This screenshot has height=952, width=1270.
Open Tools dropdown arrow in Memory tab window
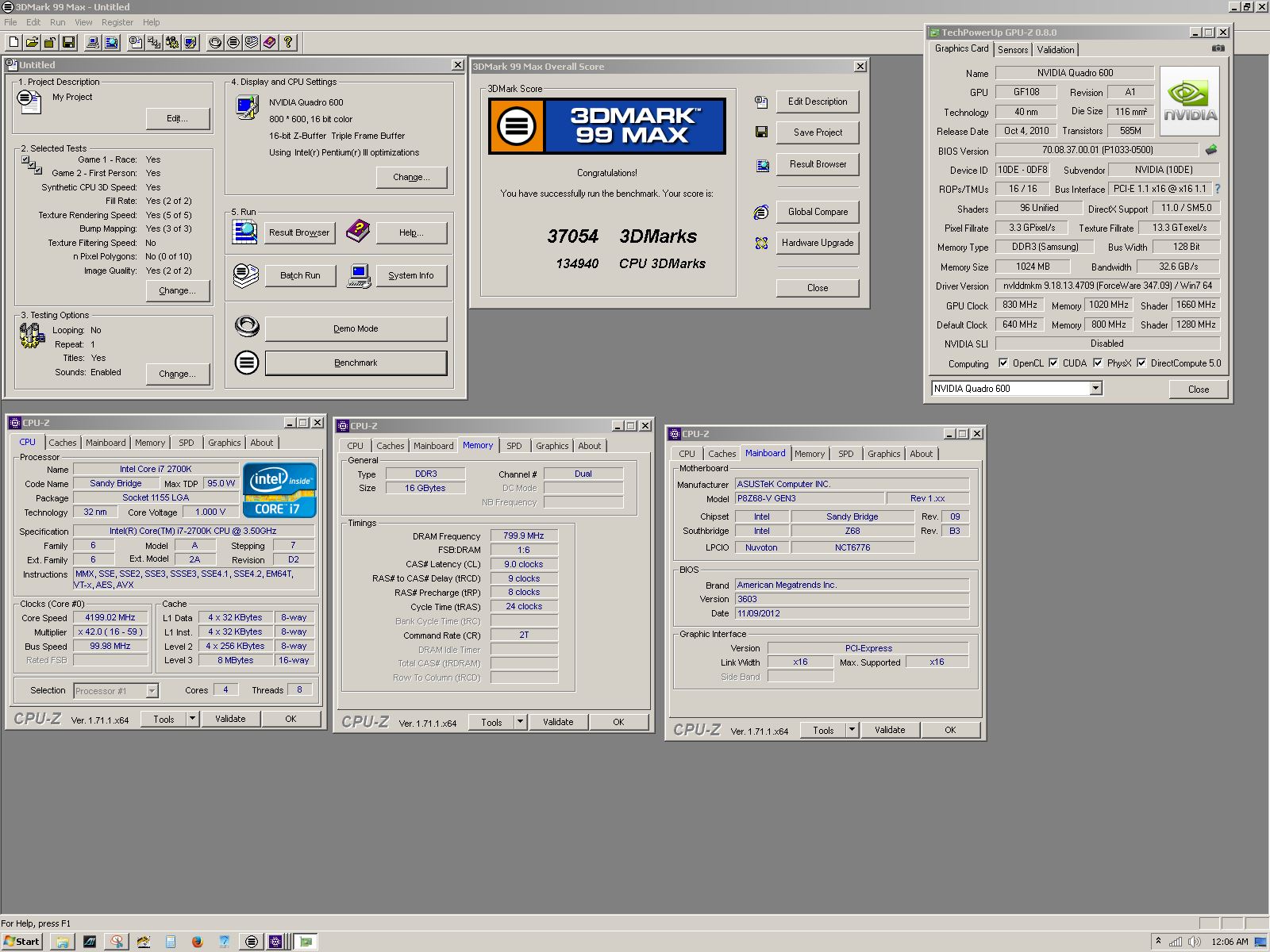click(x=520, y=722)
